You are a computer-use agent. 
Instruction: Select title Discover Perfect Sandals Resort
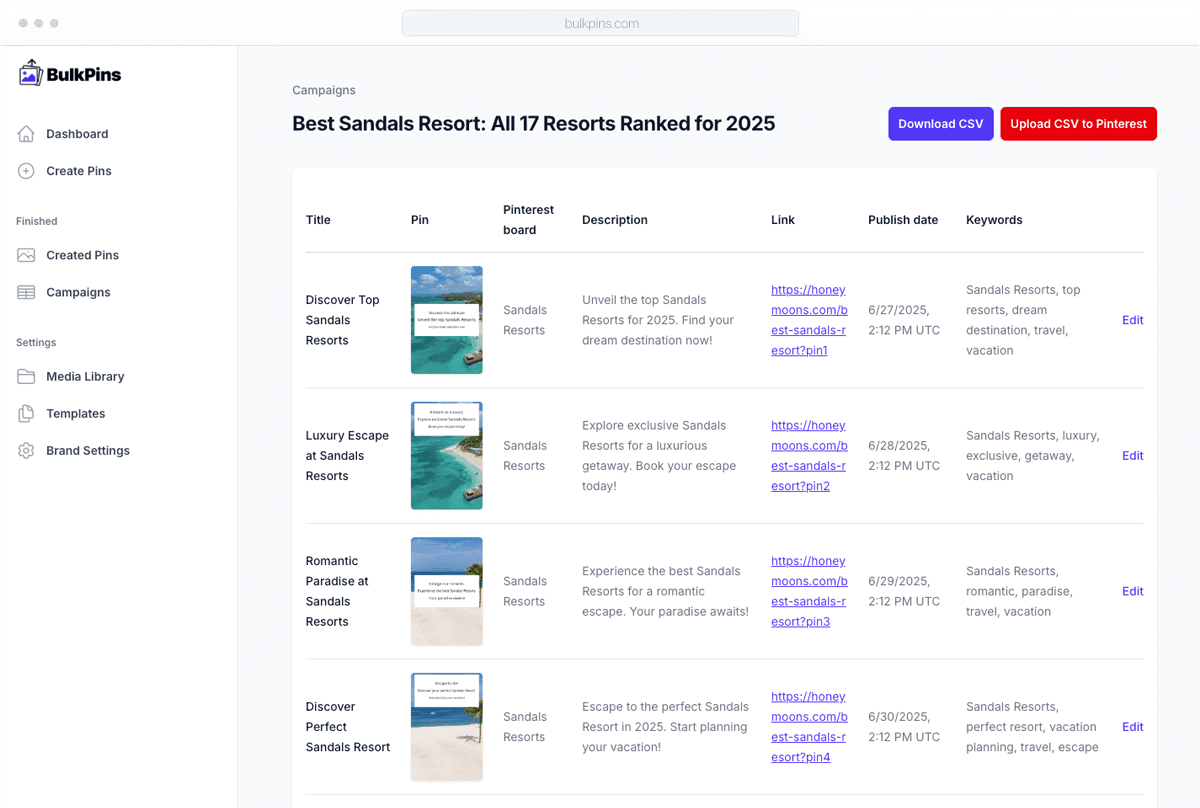click(x=348, y=727)
